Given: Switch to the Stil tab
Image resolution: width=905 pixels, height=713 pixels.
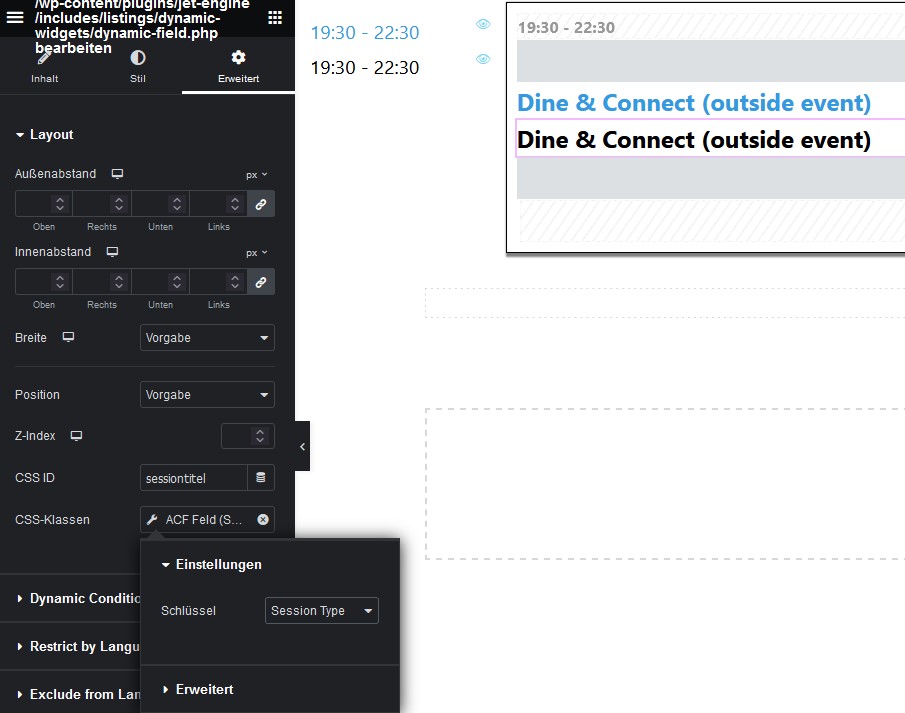Looking at the screenshot, I should [x=138, y=67].
